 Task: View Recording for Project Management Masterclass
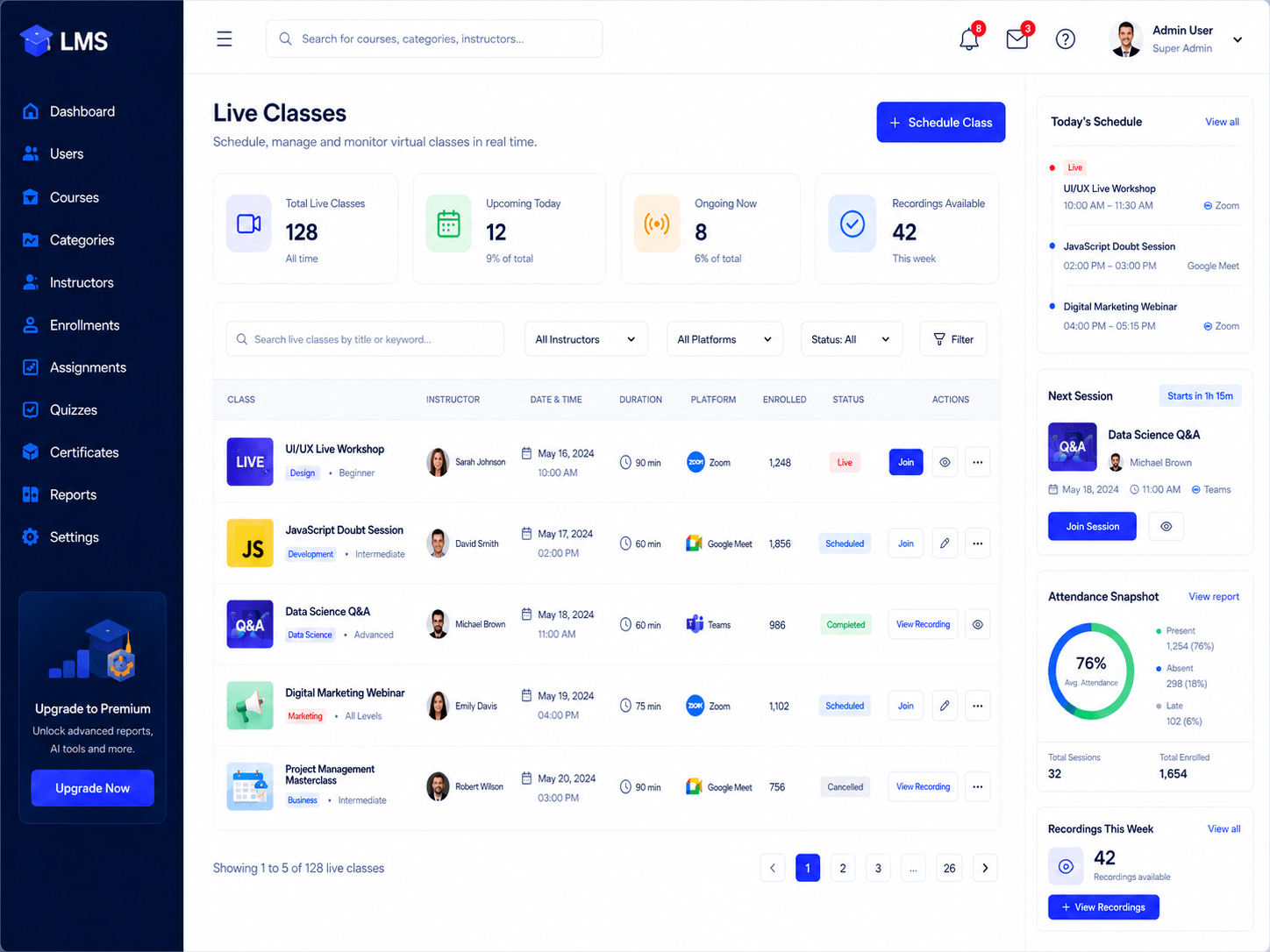pos(924,786)
